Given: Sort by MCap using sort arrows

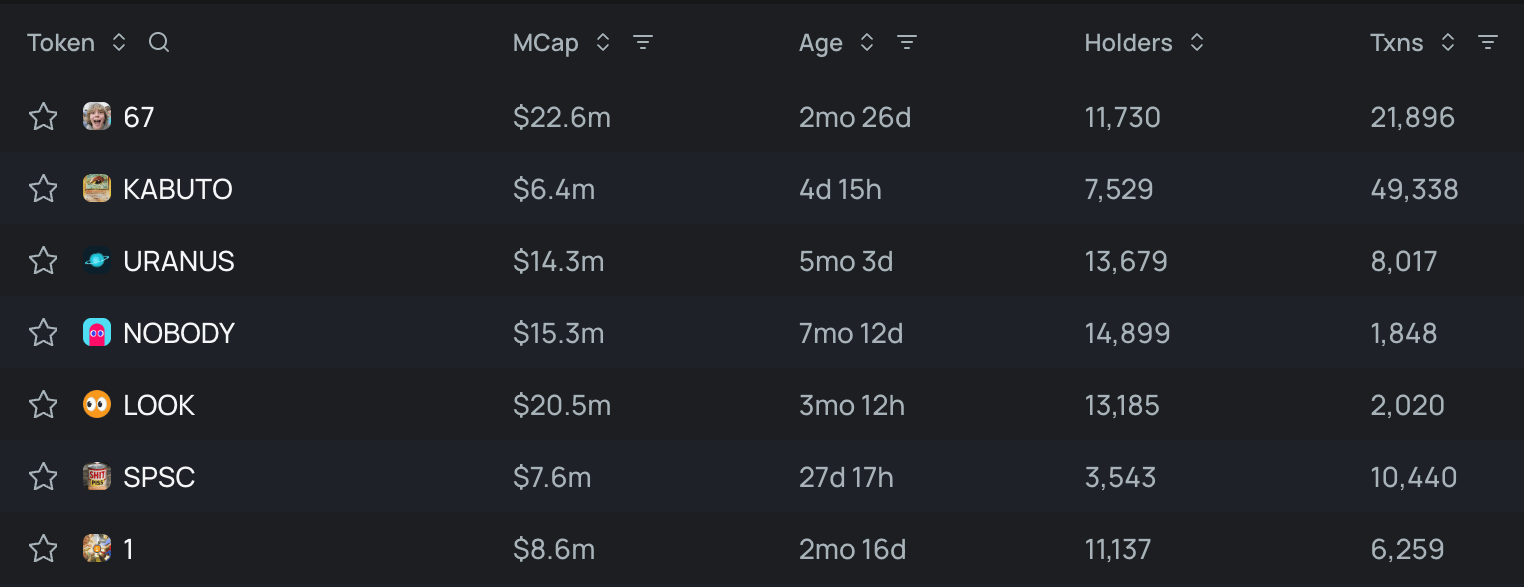Looking at the screenshot, I should (x=602, y=43).
